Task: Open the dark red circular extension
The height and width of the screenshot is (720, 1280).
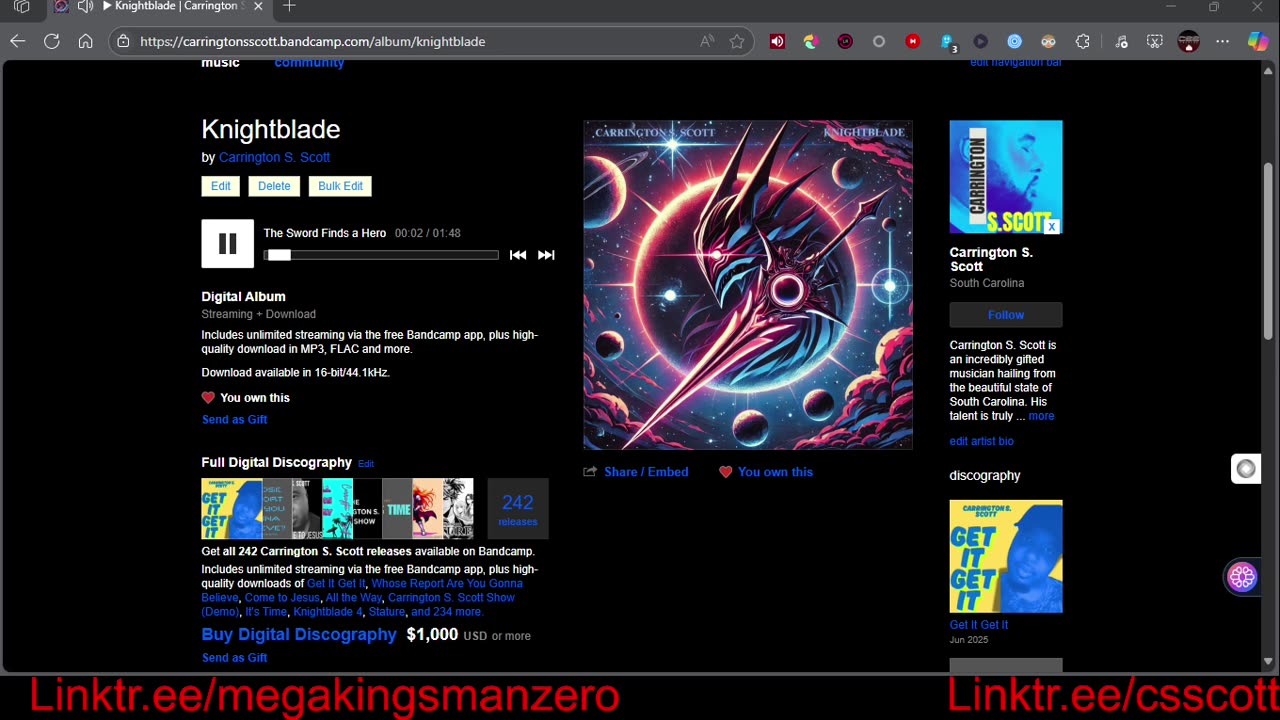Action: pyautogui.click(x=845, y=41)
